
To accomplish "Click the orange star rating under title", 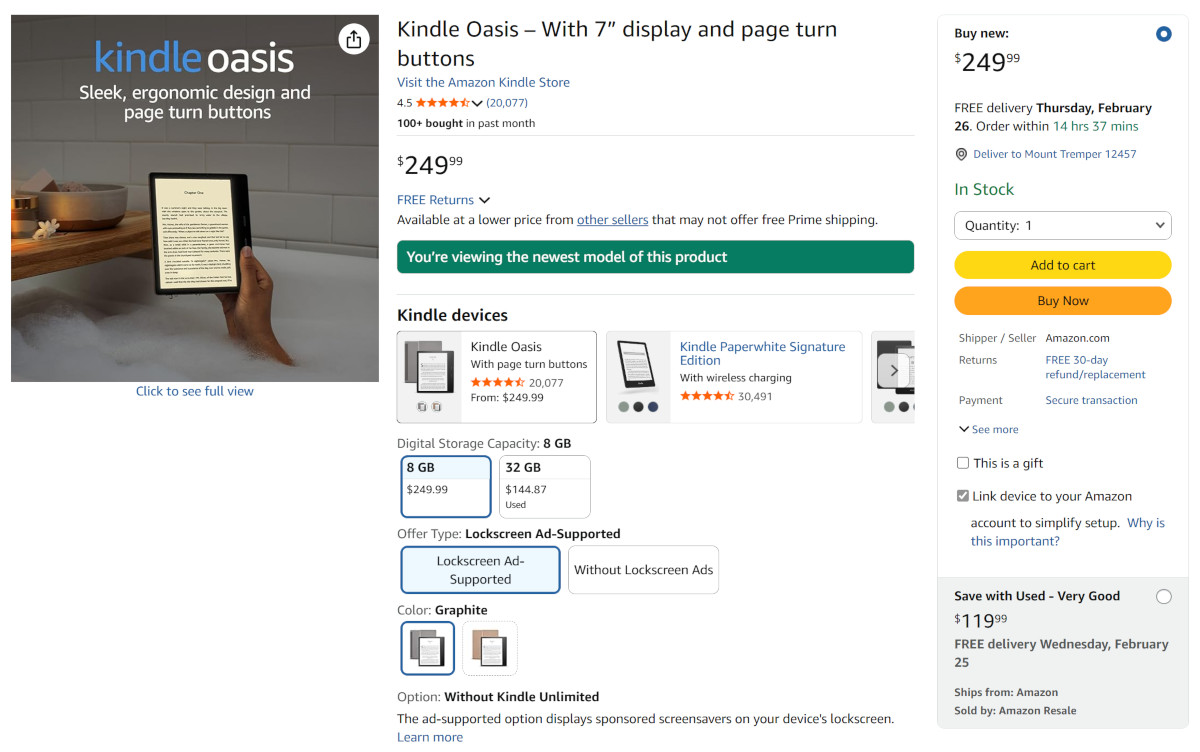I will pos(441,103).
